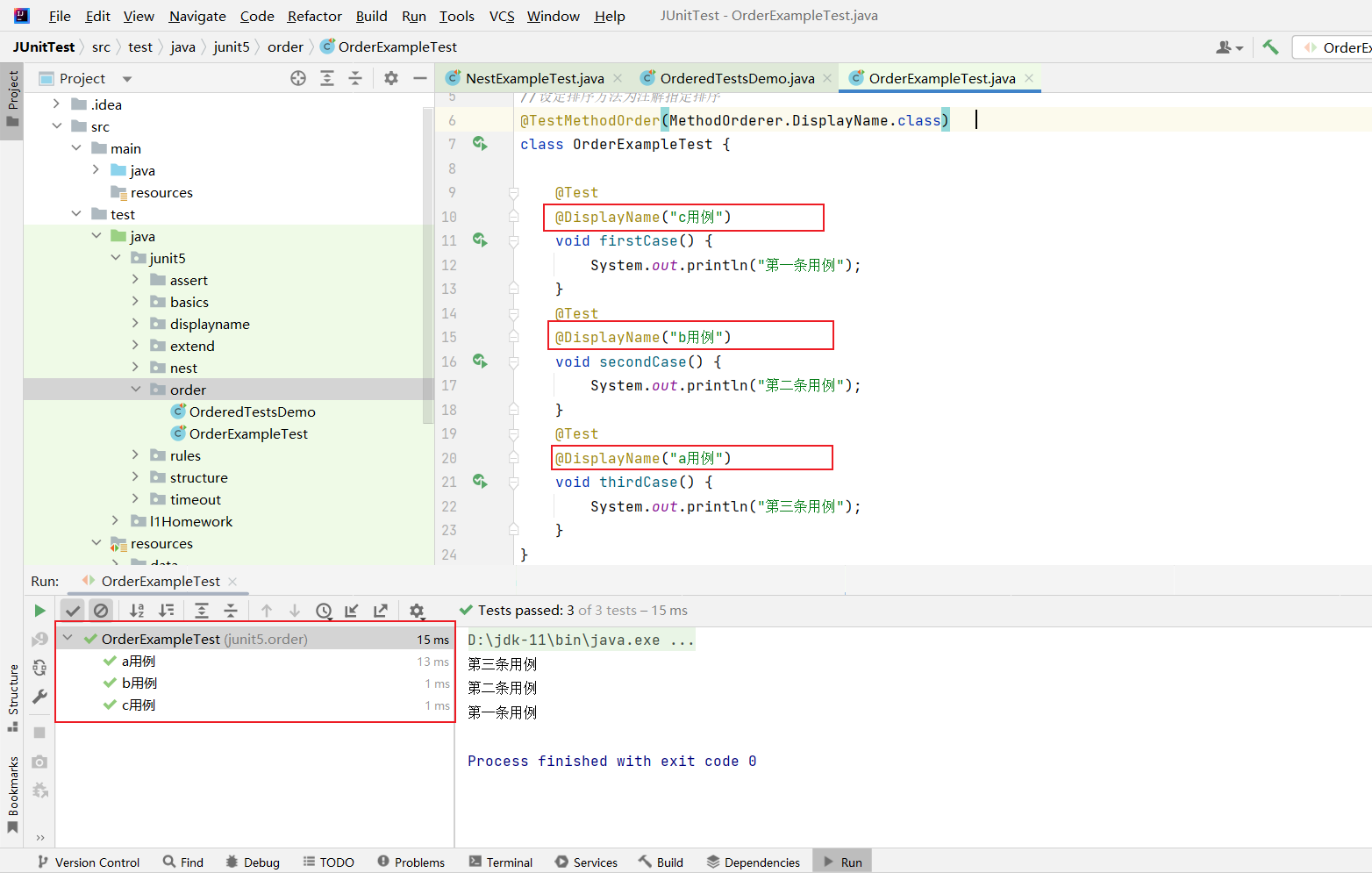The width and height of the screenshot is (1372, 873).
Task: Open test history clock icon
Action: (324, 611)
